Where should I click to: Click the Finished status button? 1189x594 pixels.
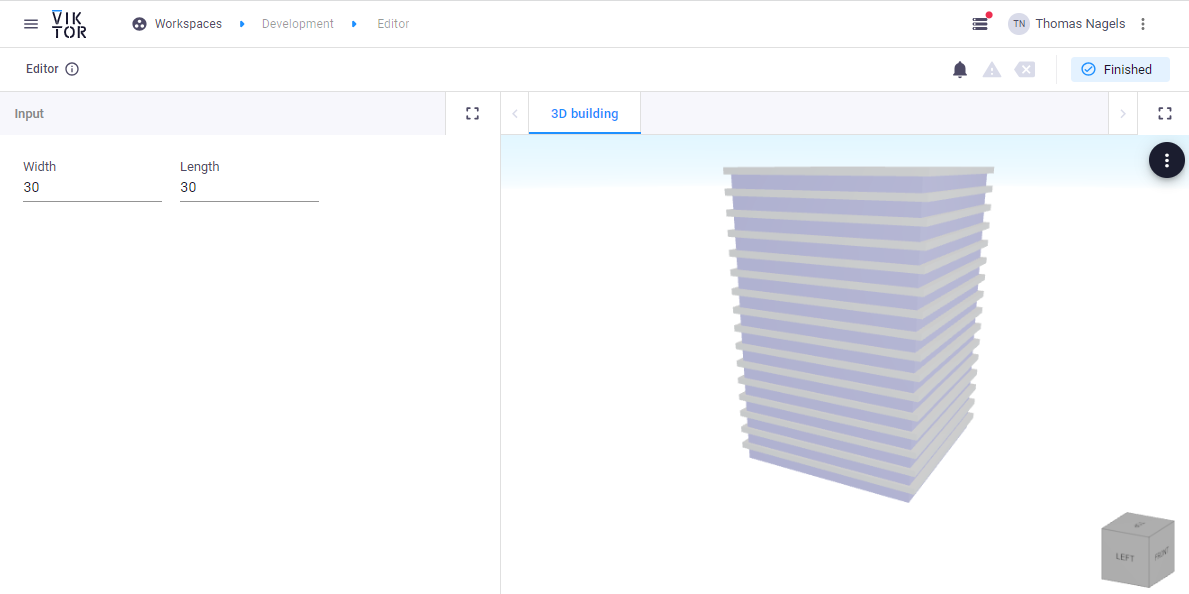tap(1119, 69)
